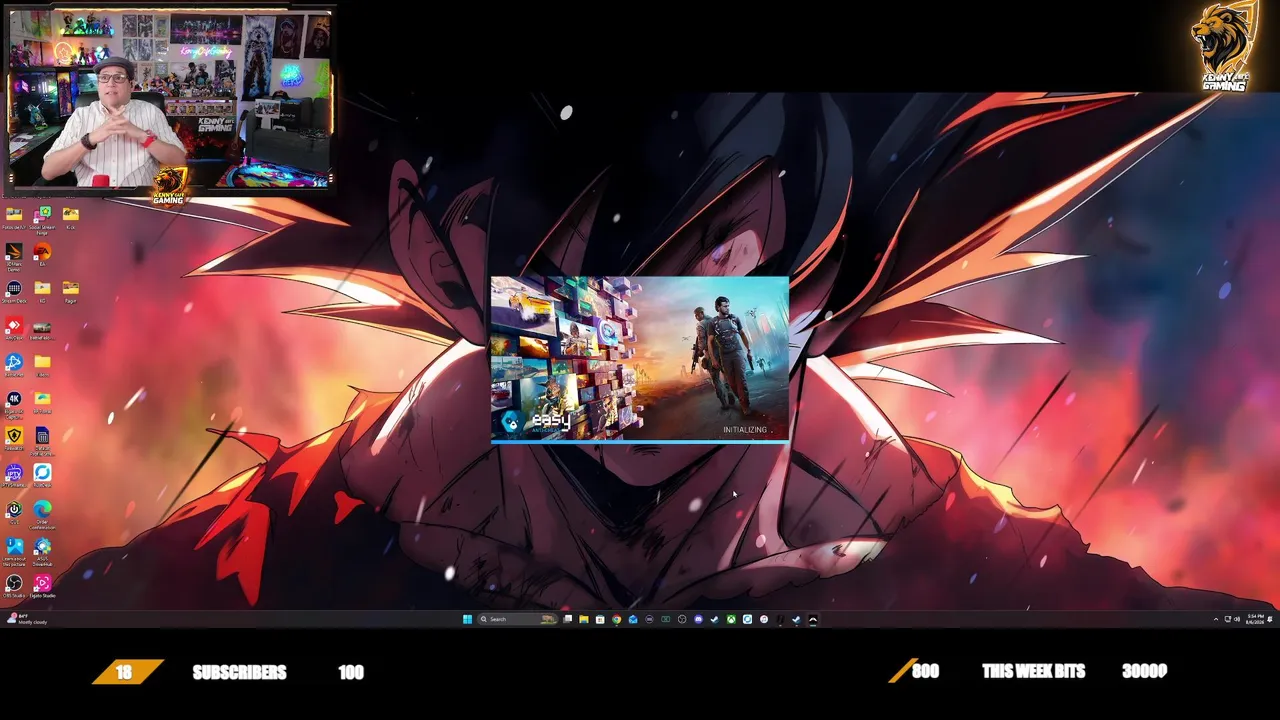The image size is (1280, 720).
Task: Open the volume control in the system tray
Action: coord(1237,619)
